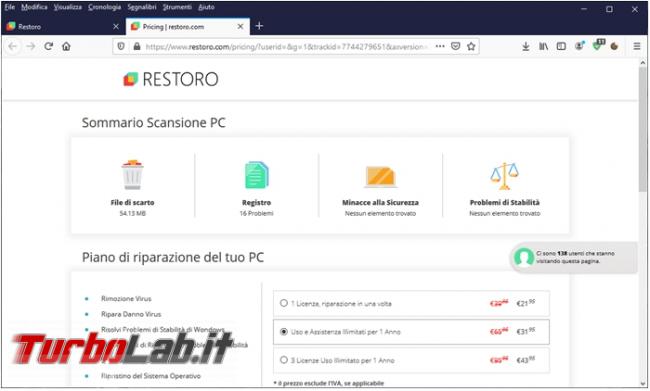
Task: Click the IVA price exclusion note
Action: tap(329, 383)
